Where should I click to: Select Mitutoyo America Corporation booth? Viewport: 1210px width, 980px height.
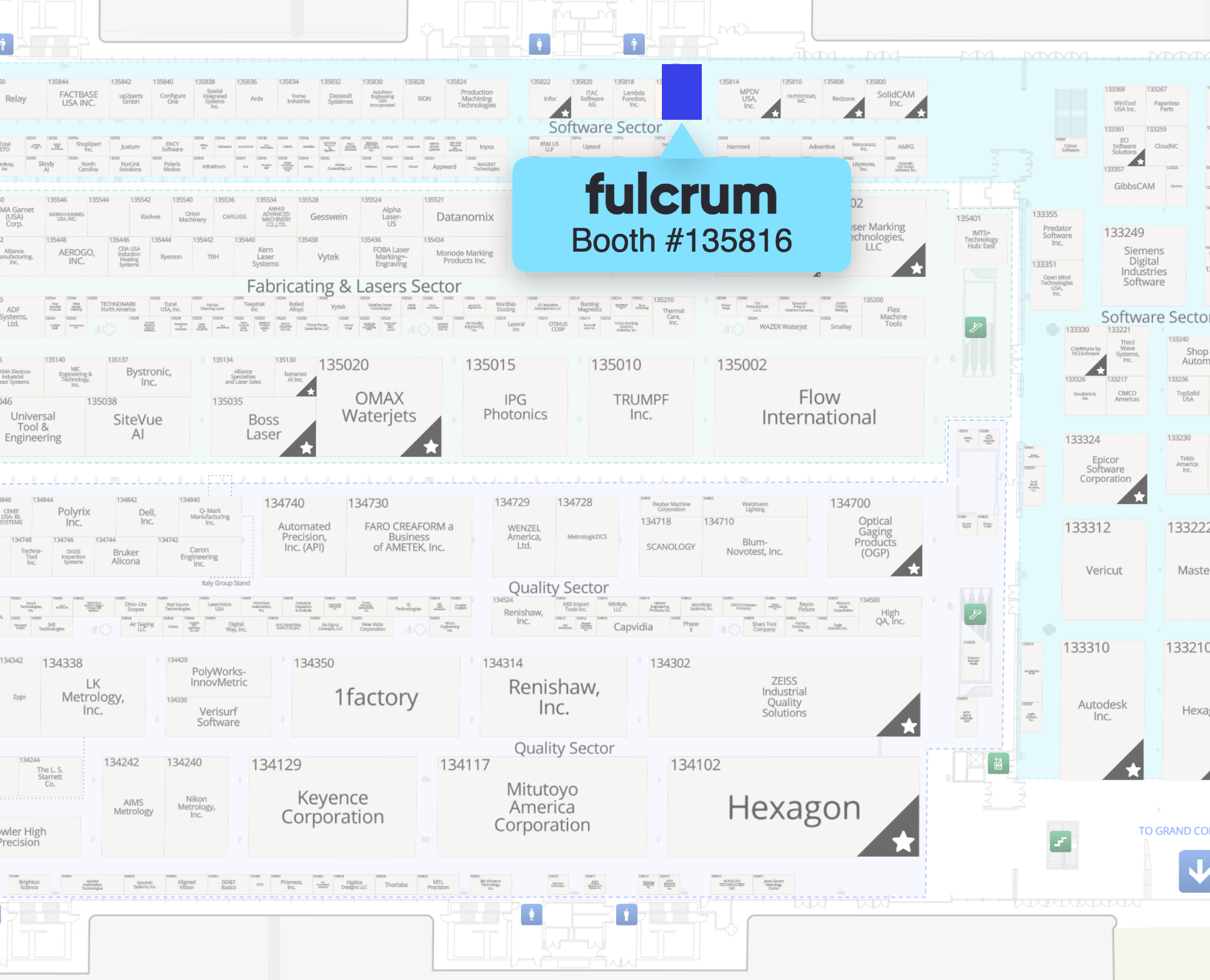[542, 806]
